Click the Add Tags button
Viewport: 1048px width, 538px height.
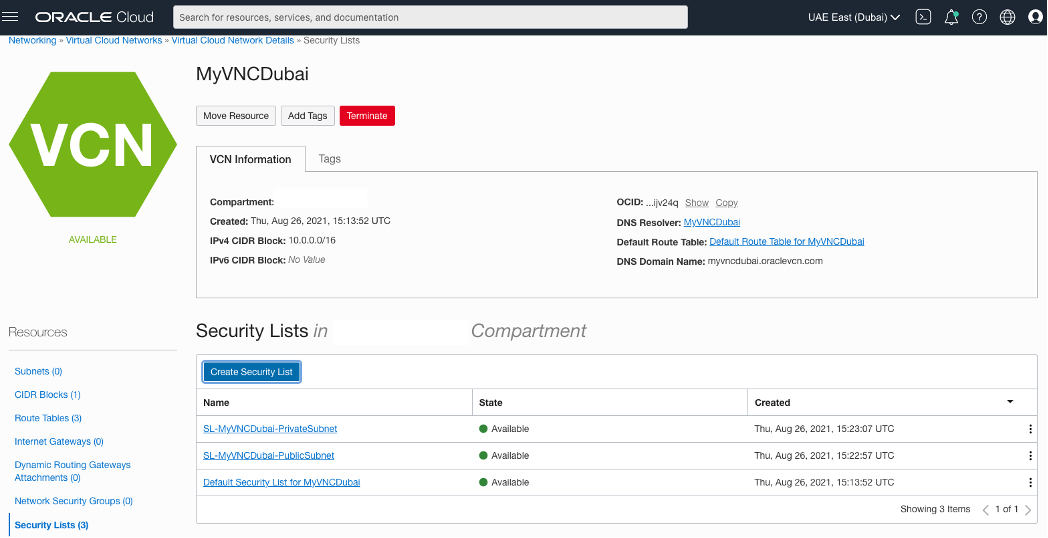click(307, 116)
